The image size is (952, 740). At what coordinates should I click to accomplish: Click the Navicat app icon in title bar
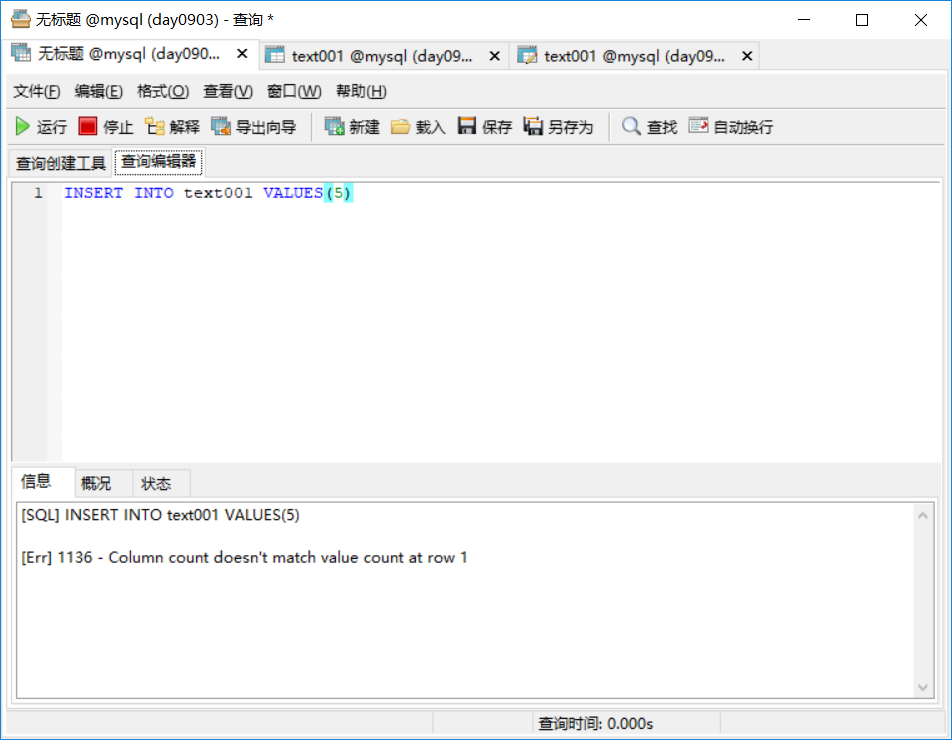pyautogui.click(x=21, y=19)
